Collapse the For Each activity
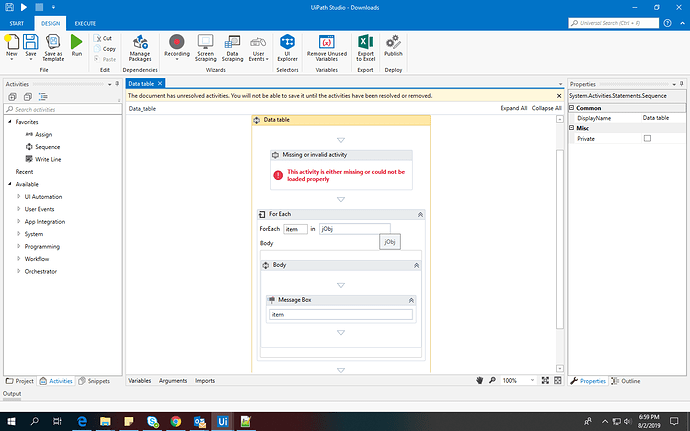Image resolution: width=690 pixels, height=431 pixels. pos(420,214)
